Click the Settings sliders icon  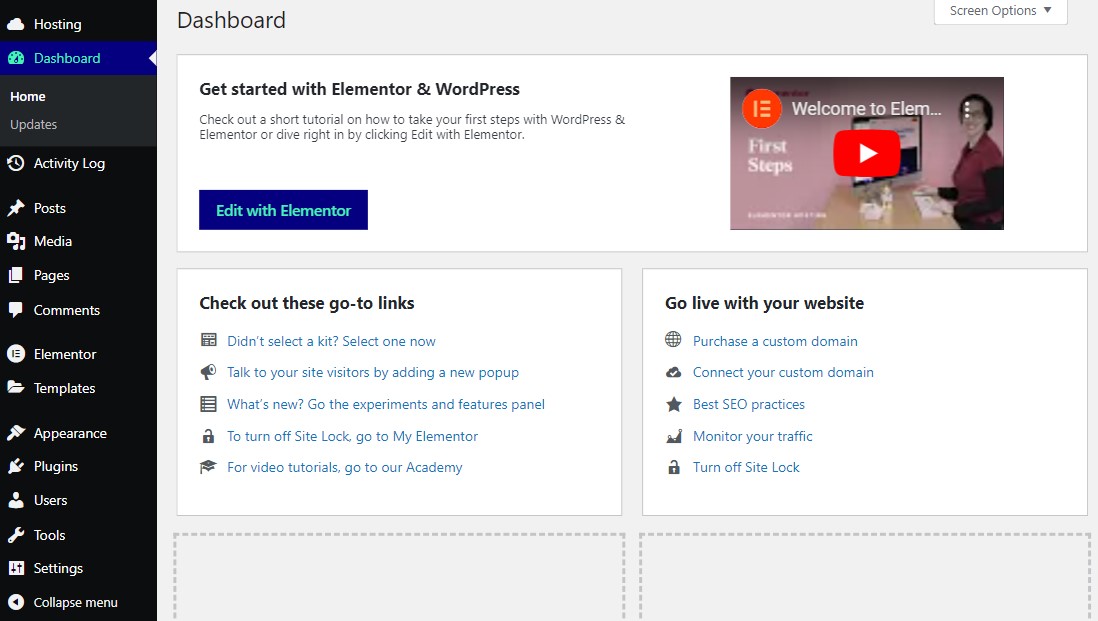[16, 568]
